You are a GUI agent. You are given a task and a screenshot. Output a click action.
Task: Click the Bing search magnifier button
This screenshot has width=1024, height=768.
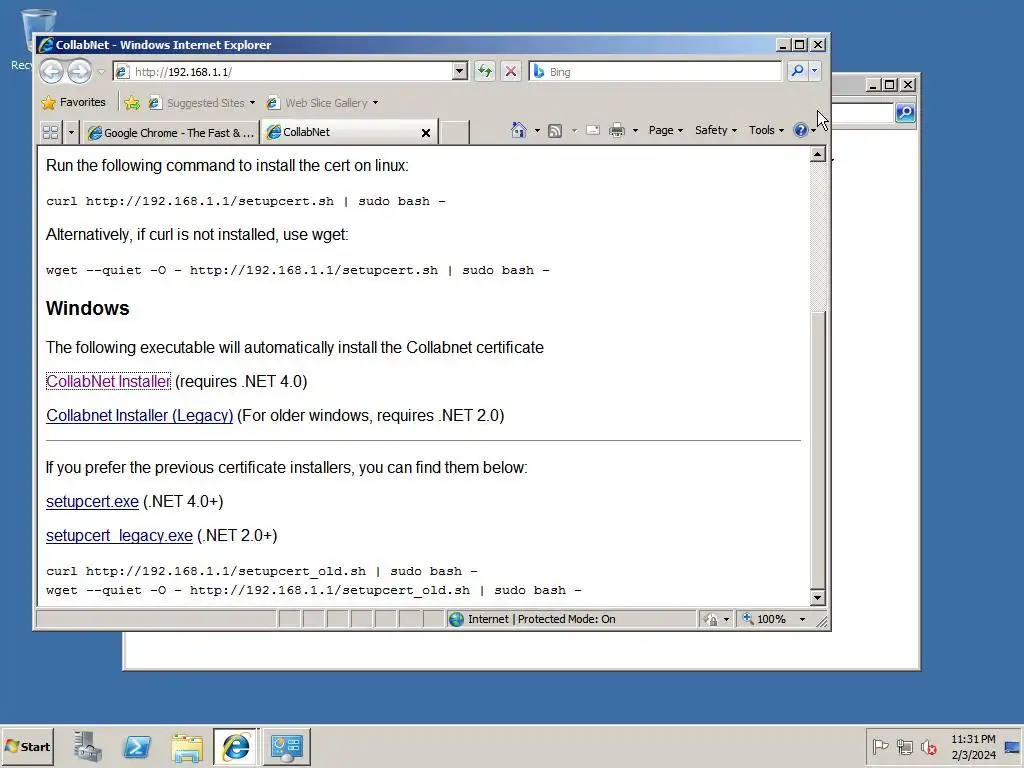(797, 71)
